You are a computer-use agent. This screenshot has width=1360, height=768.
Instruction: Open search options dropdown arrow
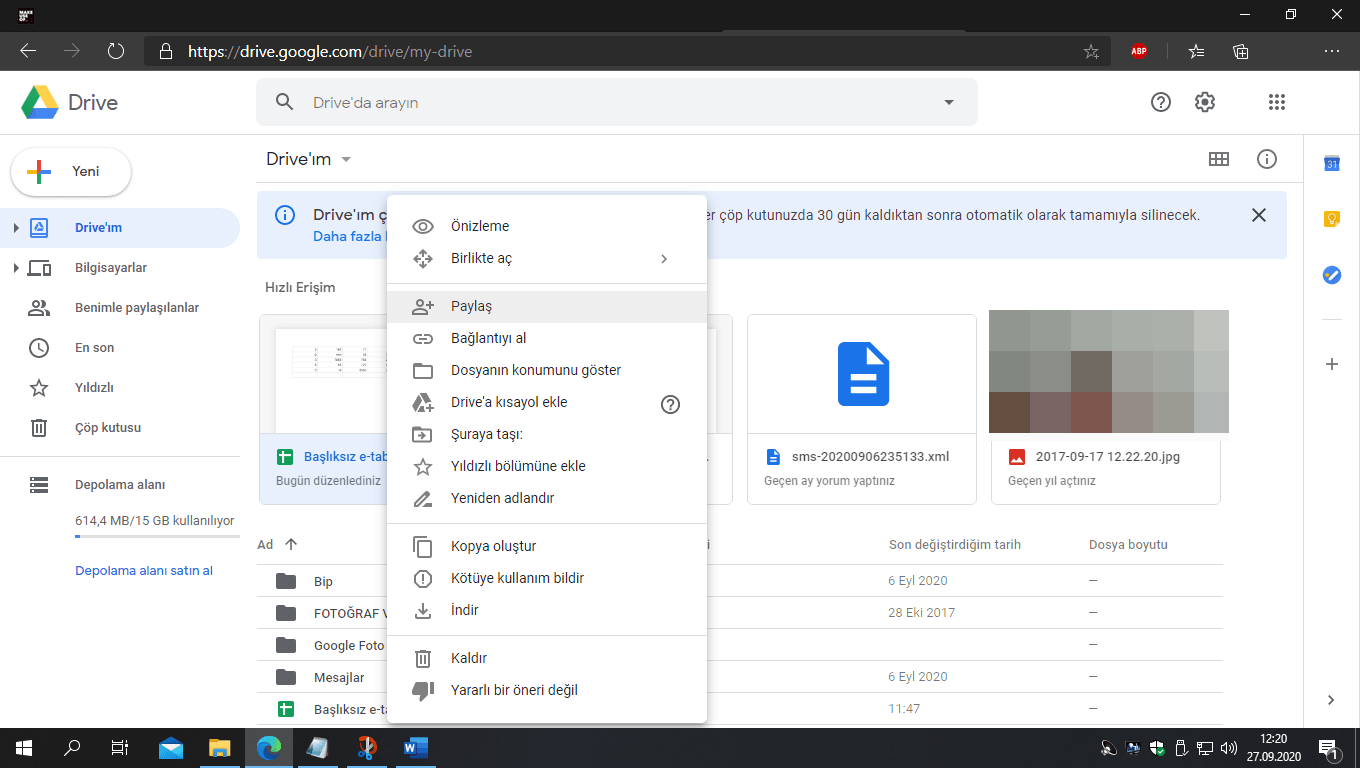point(948,102)
